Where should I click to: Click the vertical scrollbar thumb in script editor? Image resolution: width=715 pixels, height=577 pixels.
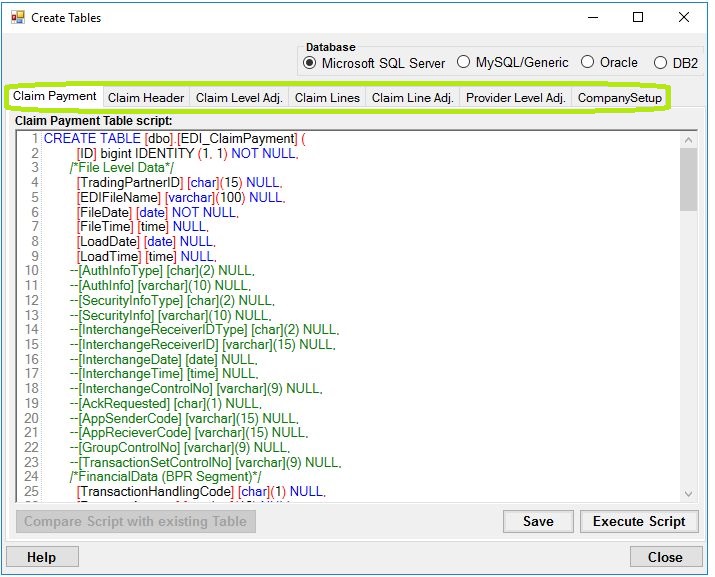(689, 180)
